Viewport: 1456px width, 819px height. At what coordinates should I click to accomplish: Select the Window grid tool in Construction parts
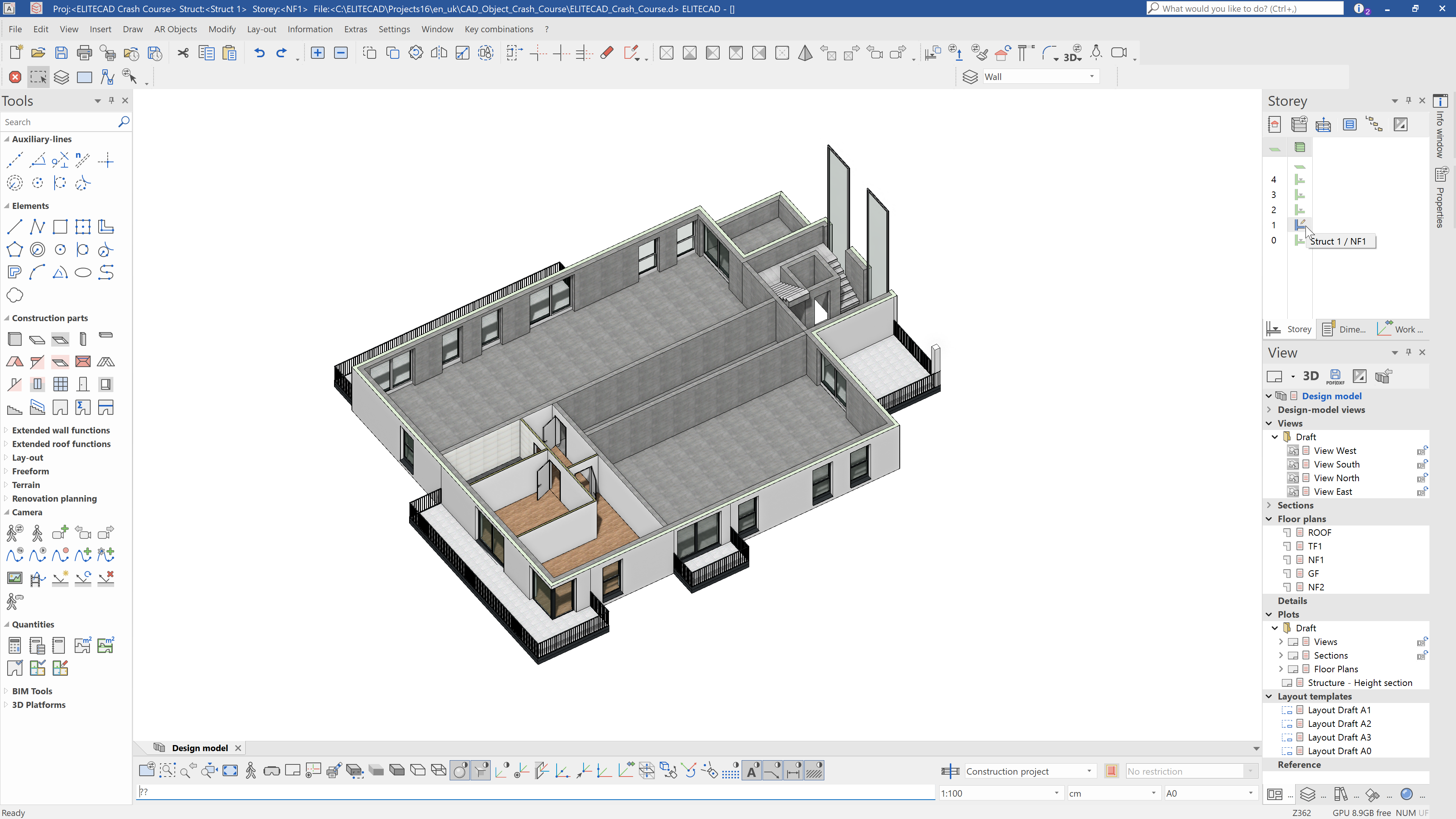tap(60, 384)
